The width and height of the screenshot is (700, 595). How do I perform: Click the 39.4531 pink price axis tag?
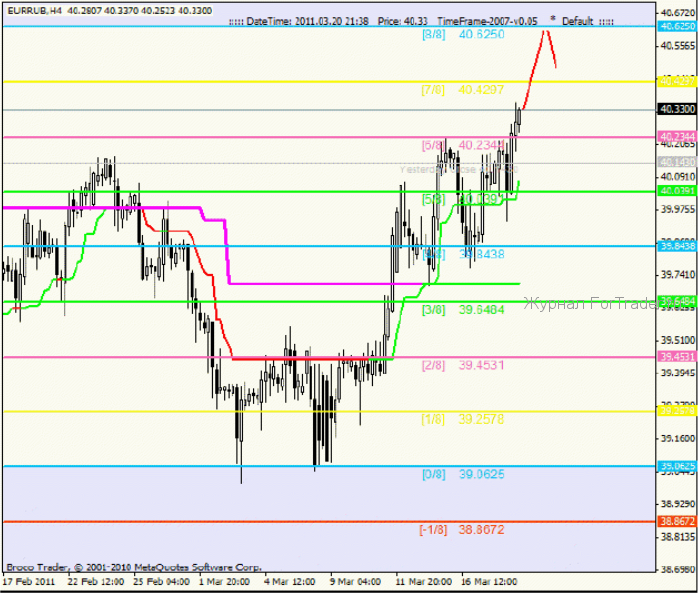(x=677, y=356)
